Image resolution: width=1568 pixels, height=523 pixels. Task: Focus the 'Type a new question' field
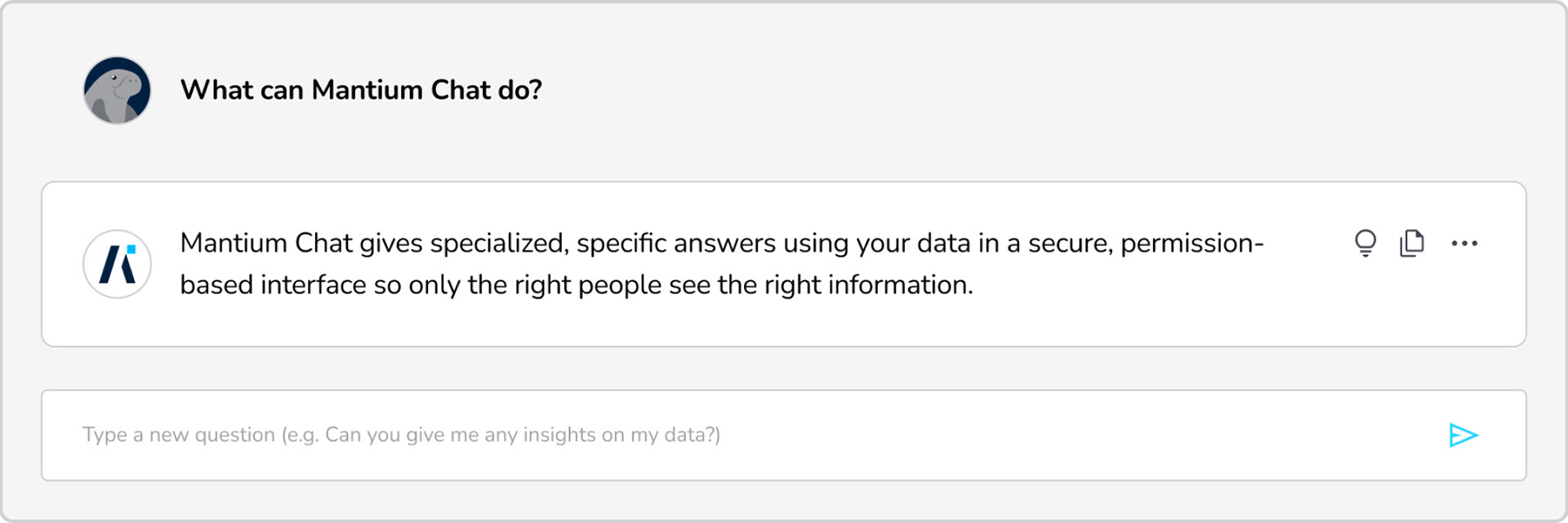[784, 435]
